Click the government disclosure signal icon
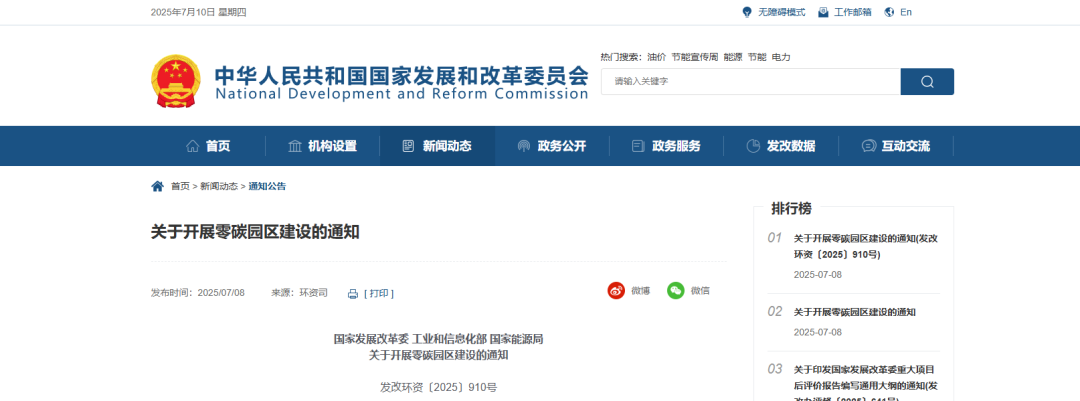 coord(523,146)
